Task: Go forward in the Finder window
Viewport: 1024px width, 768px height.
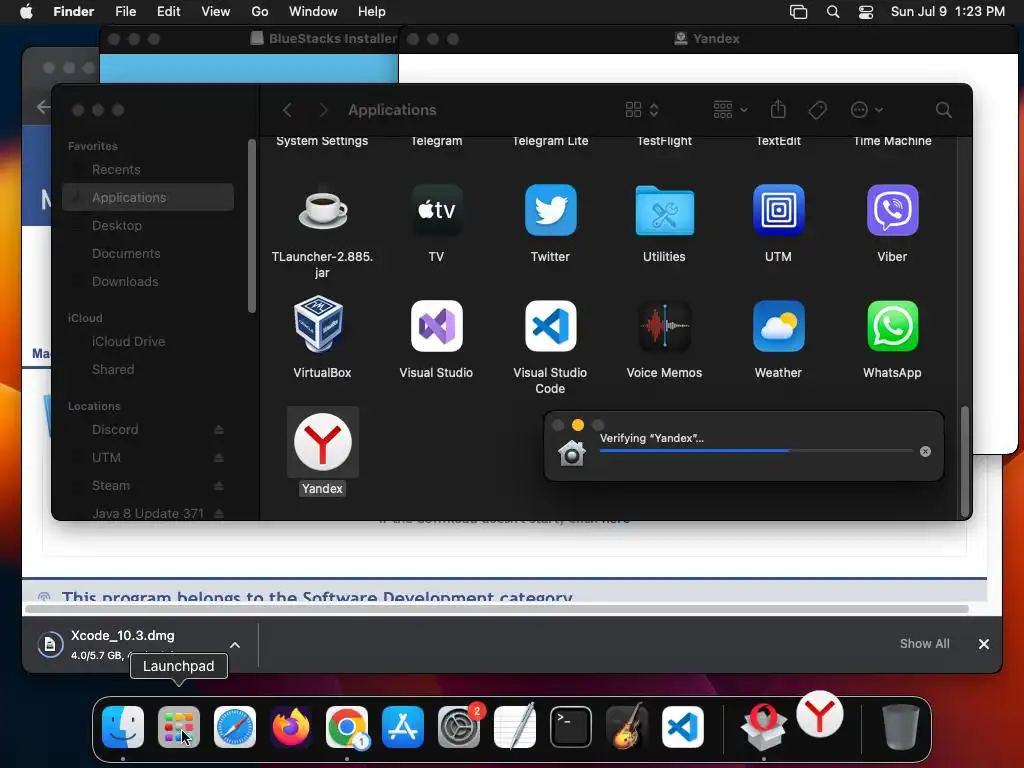Action: [x=323, y=110]
